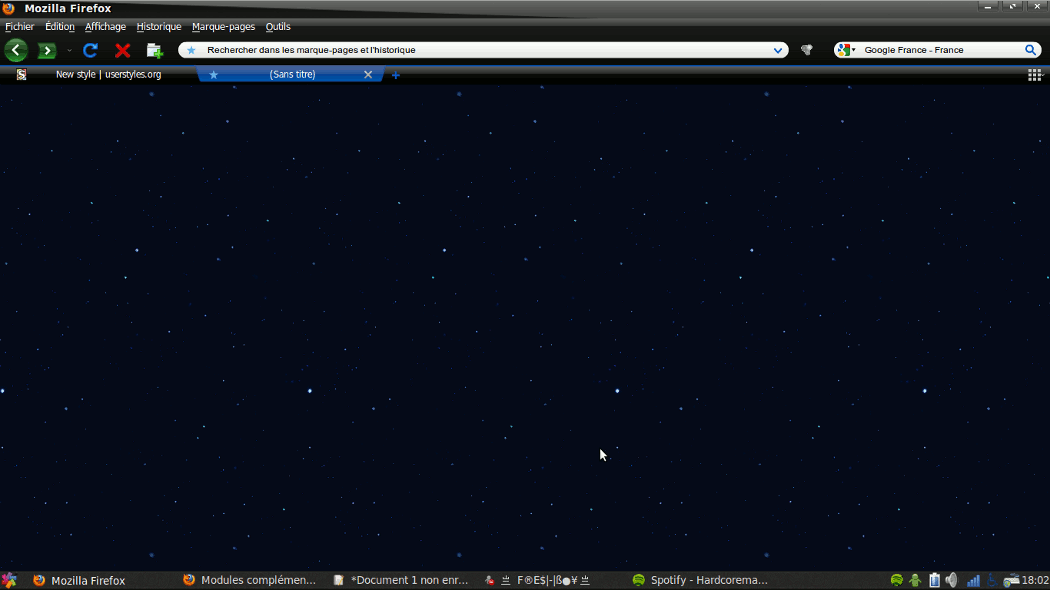Viewport: 1050px width, 590px height.
Task: Close the (Sans titre) tab
Action: [368, 74]
